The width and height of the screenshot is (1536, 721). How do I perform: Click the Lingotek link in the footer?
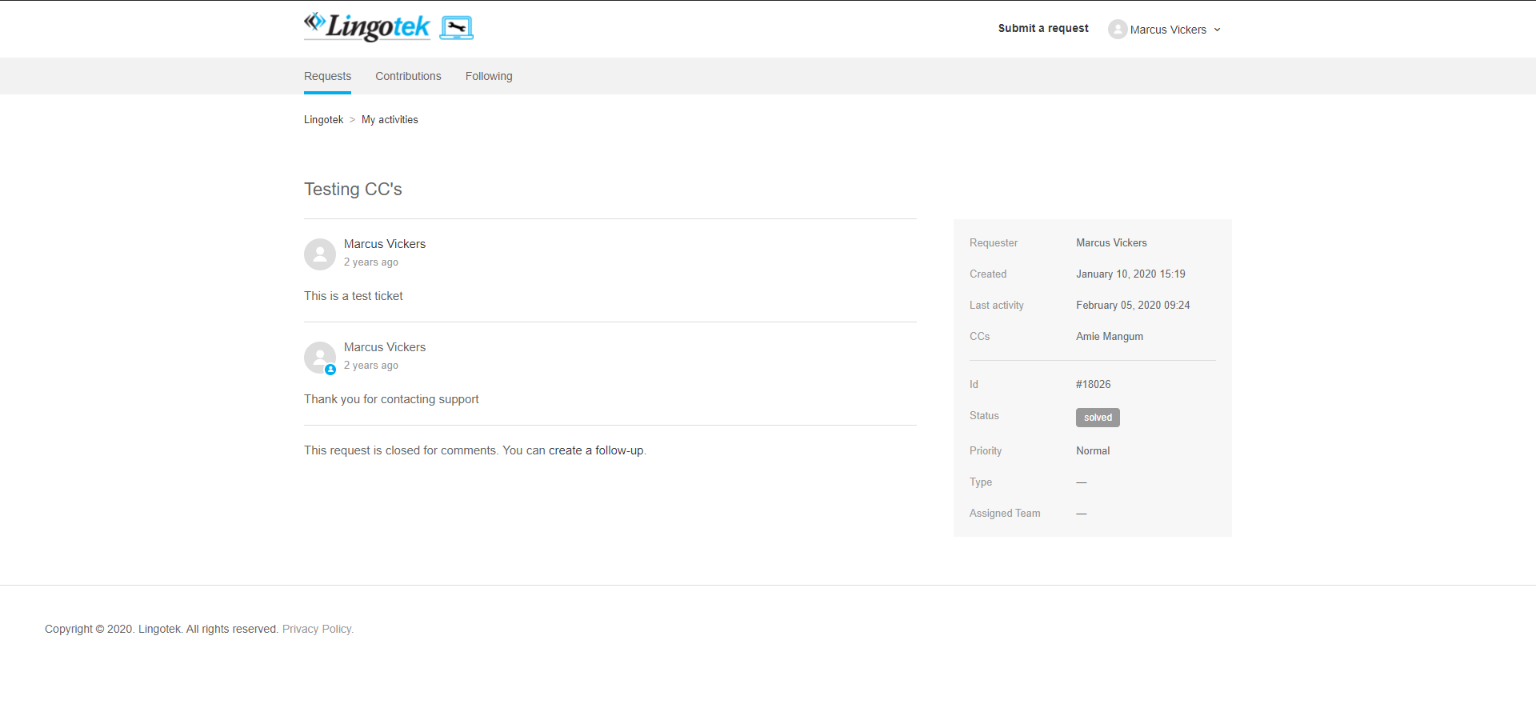[x=159, y=629]
